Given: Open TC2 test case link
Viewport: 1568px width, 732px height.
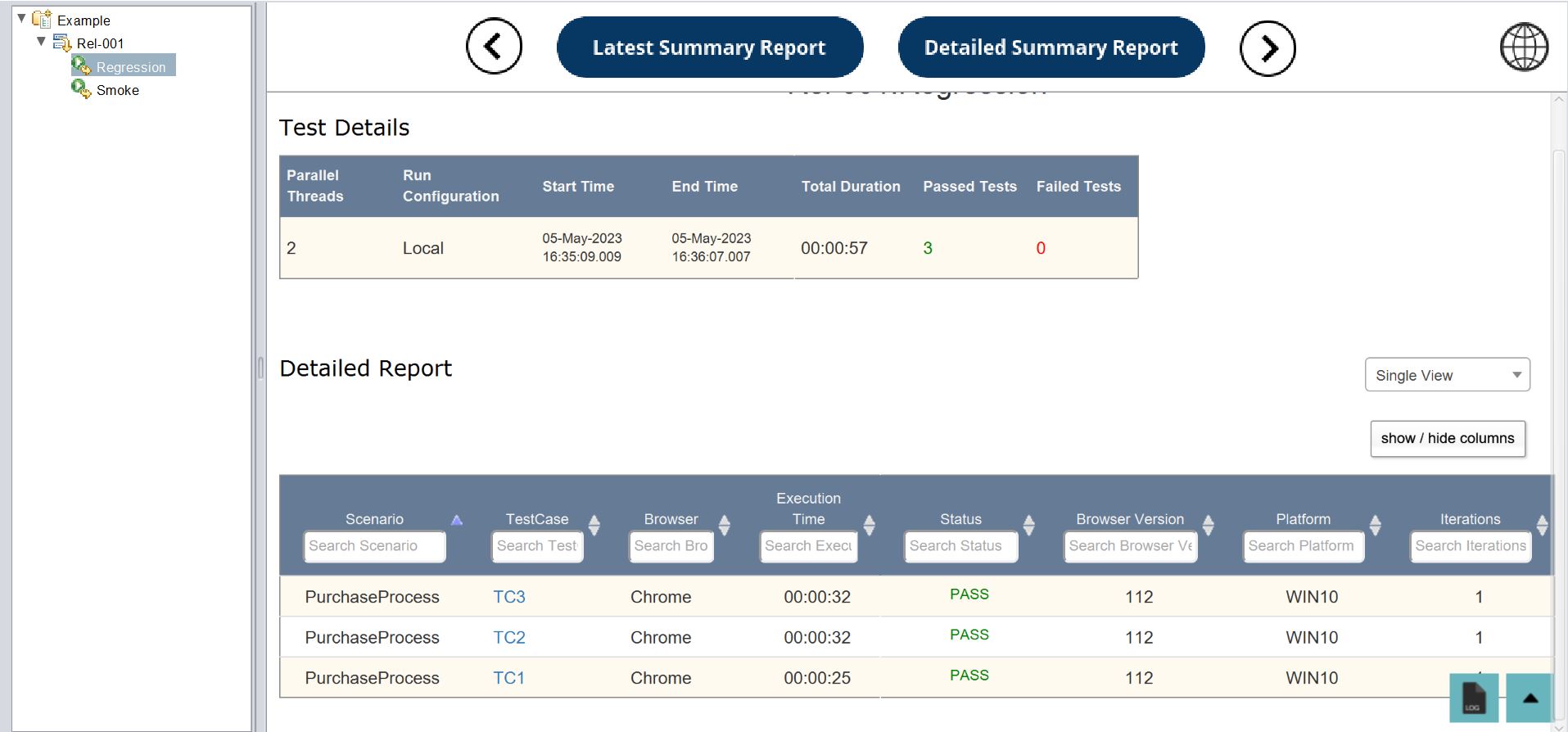Looking at the screenshot, I should click(508, 637).
